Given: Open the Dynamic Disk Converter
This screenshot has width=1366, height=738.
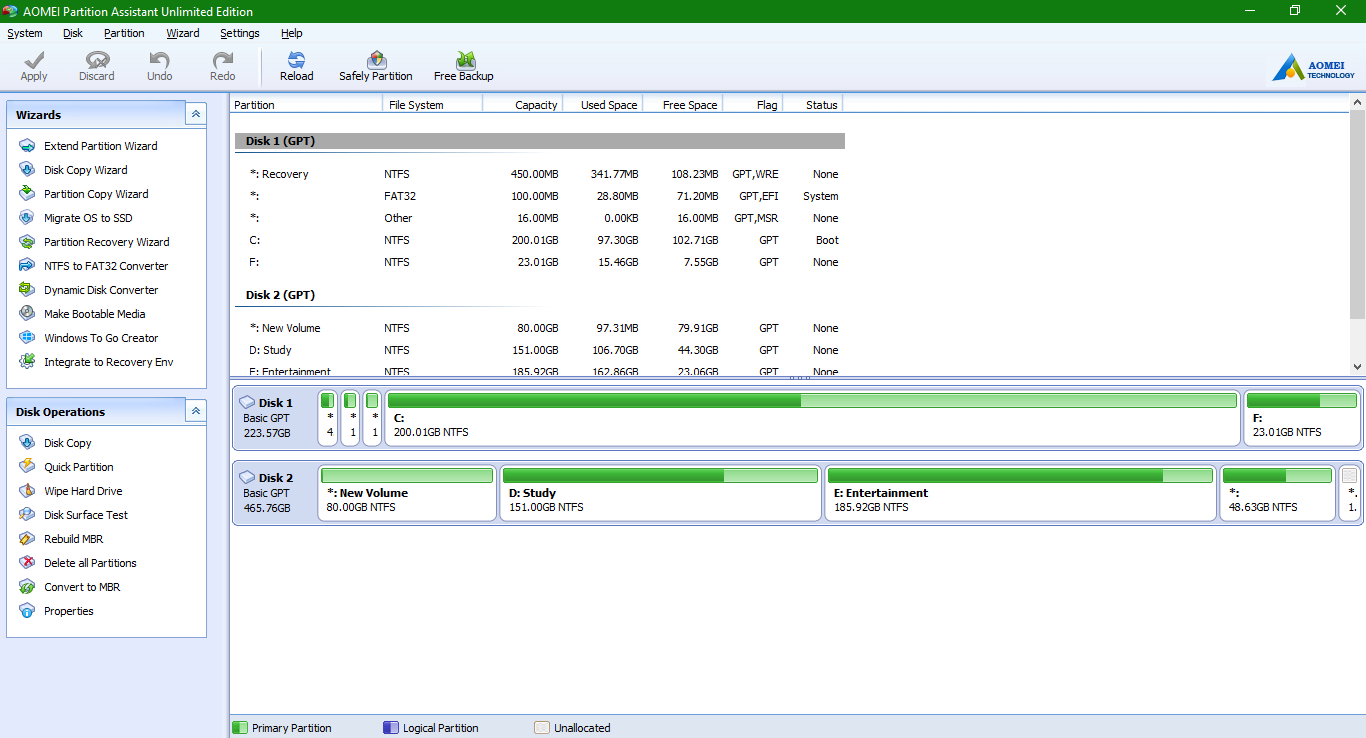Looking at the screenshot, I should (x=101, y=290).
